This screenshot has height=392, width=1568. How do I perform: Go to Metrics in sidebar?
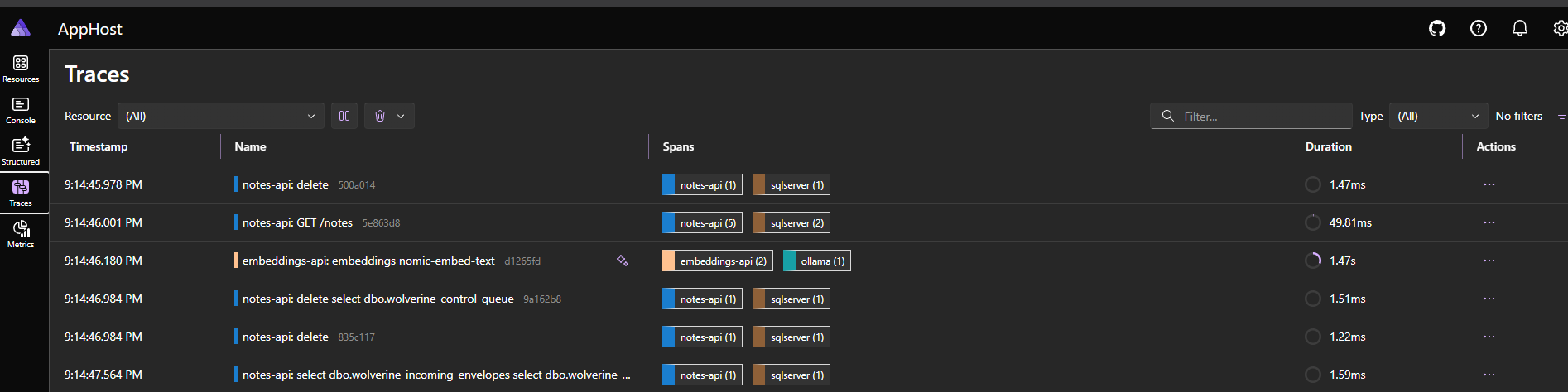click(x=21, y=234)
